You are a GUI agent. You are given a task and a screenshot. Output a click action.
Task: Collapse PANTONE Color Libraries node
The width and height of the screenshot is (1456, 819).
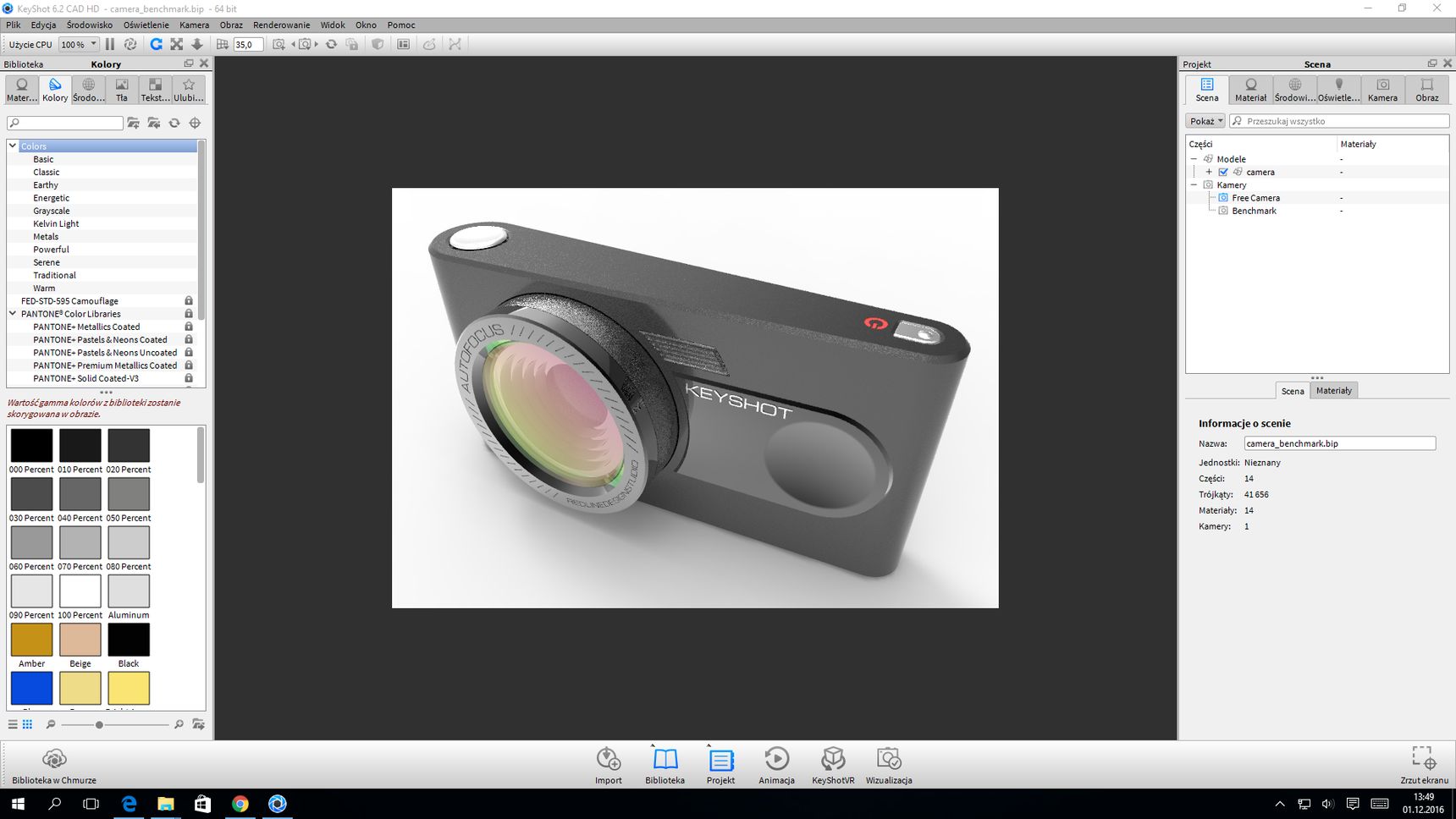(x=13, y=313)
